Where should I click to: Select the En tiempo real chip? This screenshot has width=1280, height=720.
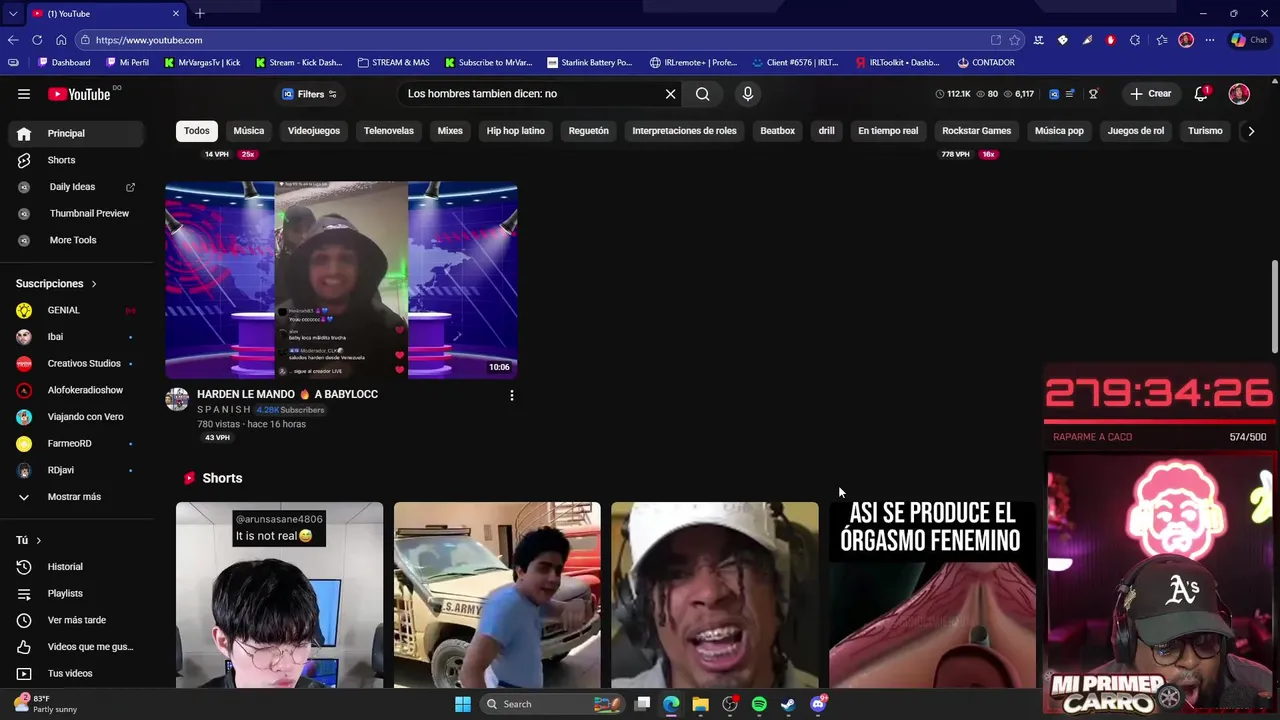(x=888, y=131)
